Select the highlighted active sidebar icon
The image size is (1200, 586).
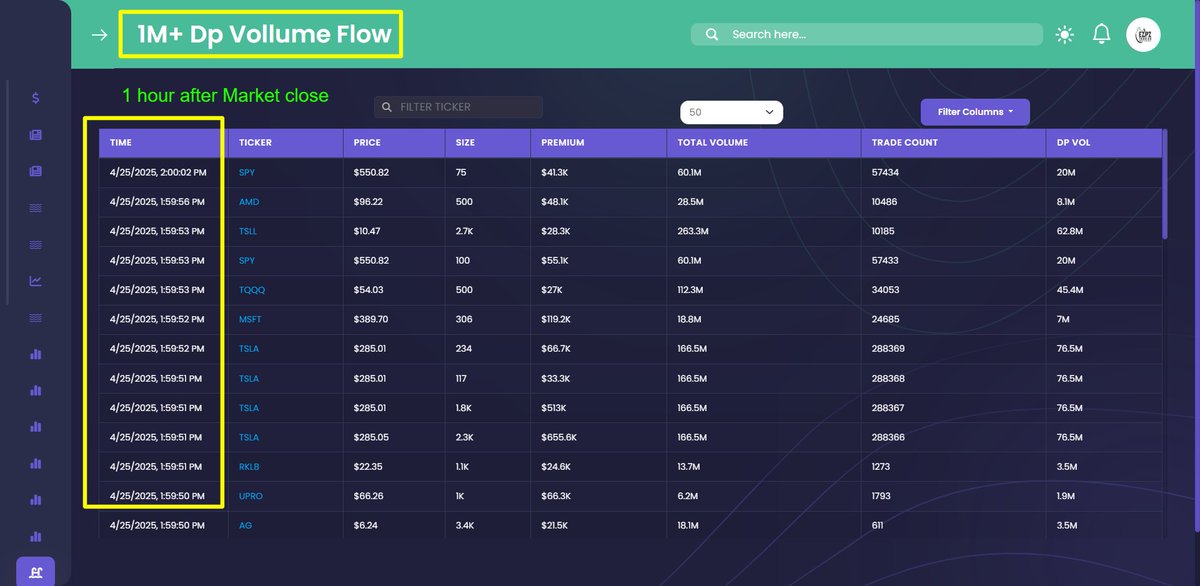[36, 572]
